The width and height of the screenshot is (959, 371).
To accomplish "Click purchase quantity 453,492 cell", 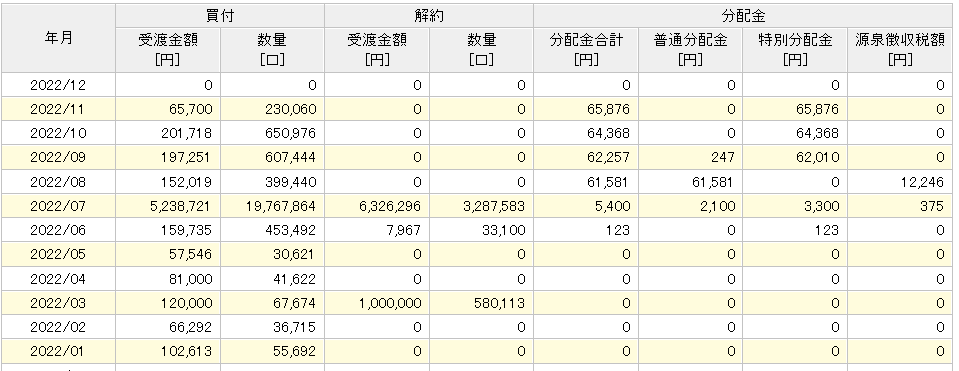I will coord(272,230).
